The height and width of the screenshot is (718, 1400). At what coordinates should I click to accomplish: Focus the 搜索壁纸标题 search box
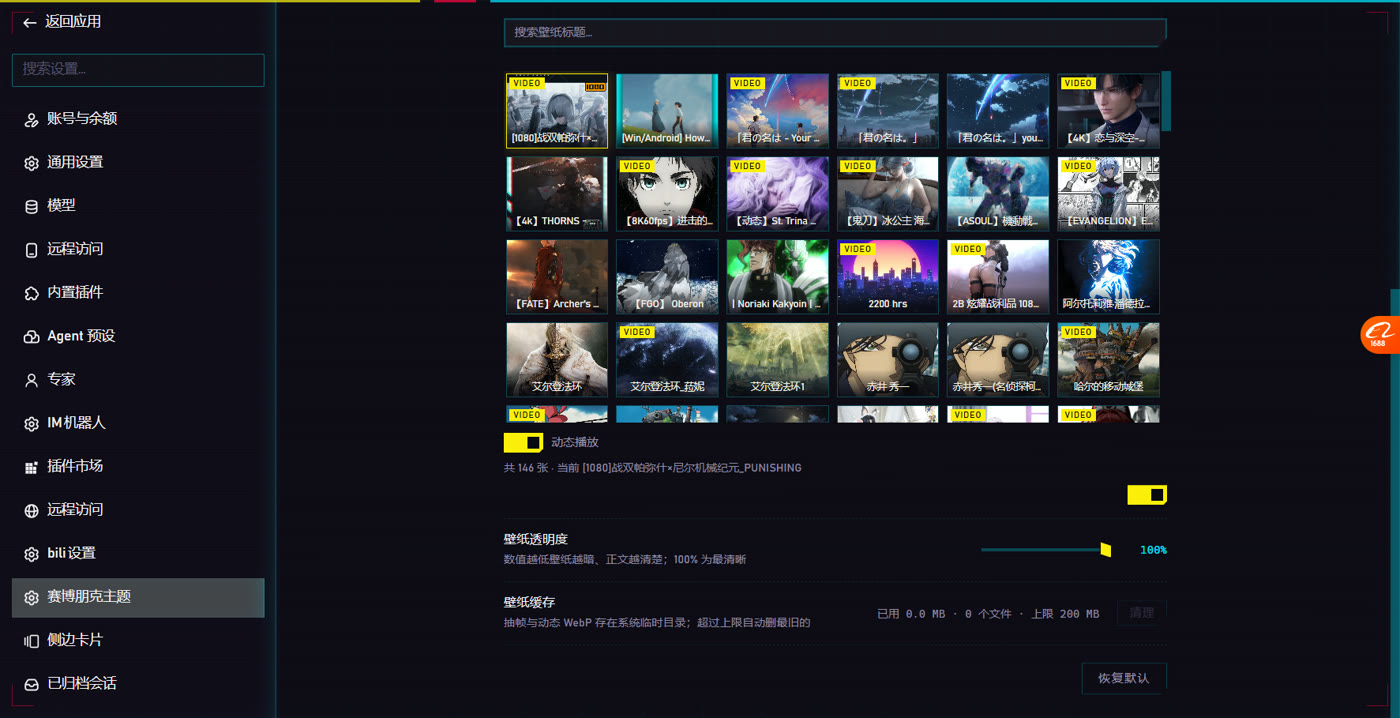(835, 33)
